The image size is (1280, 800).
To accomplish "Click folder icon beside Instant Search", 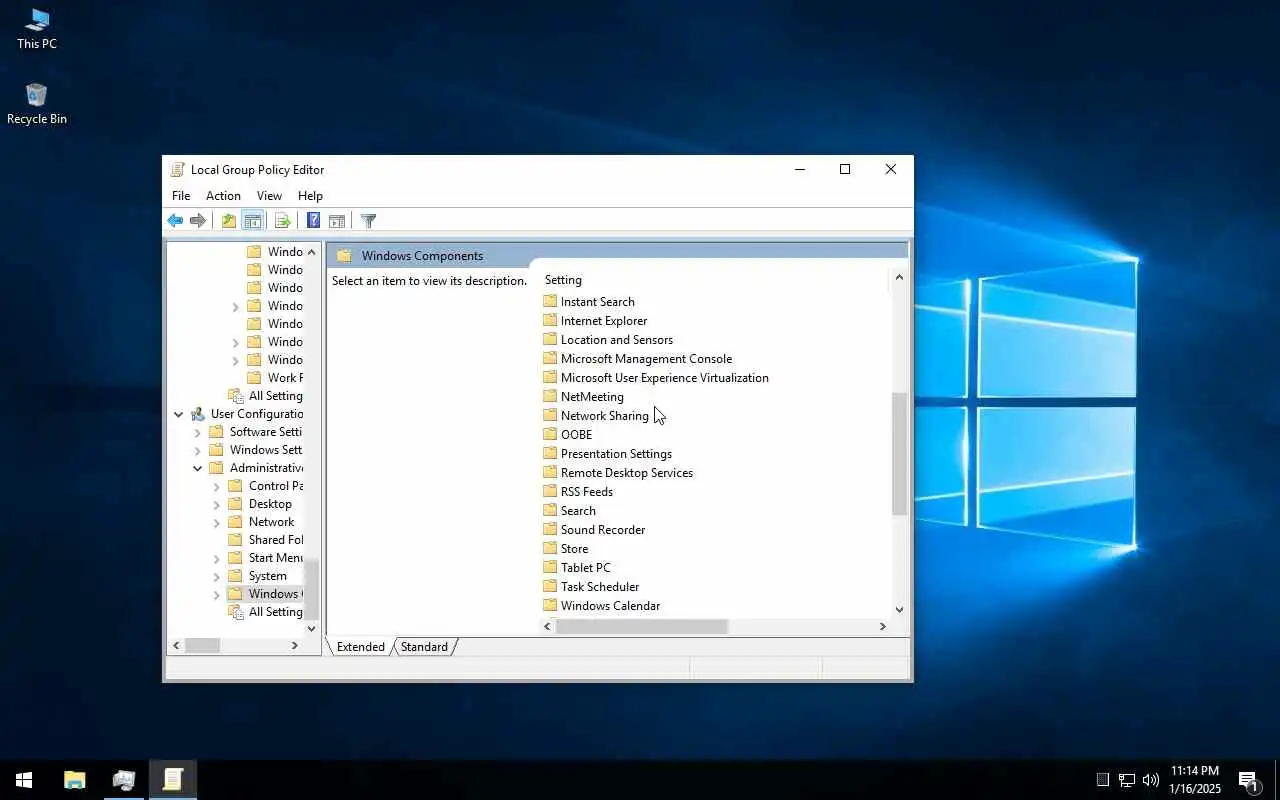I will pyautogui.click(x=550, y=301).
